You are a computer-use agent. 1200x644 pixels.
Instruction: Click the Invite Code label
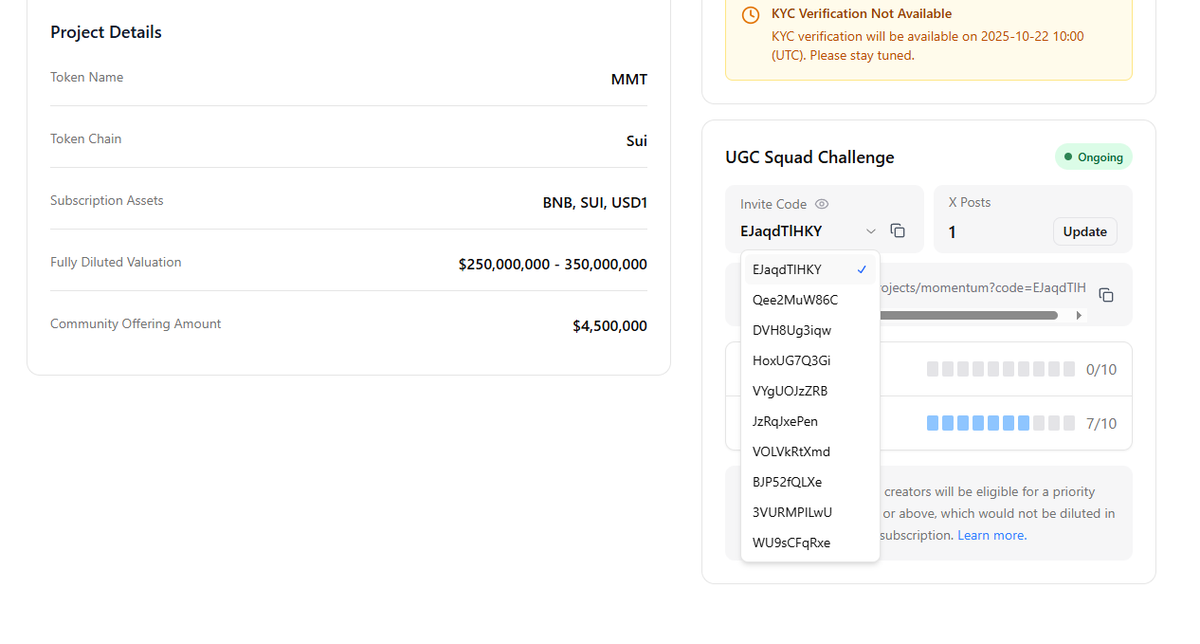coord(773,204)
